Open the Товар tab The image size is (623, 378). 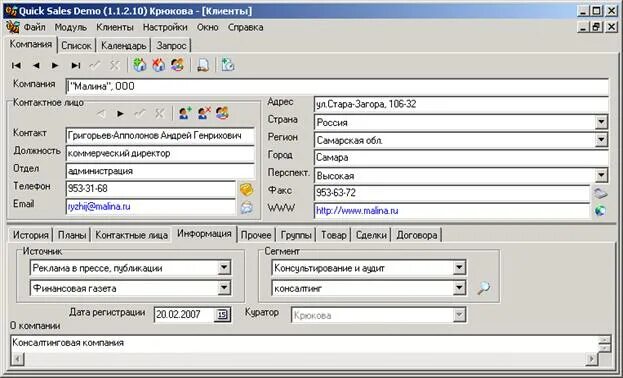334,235
